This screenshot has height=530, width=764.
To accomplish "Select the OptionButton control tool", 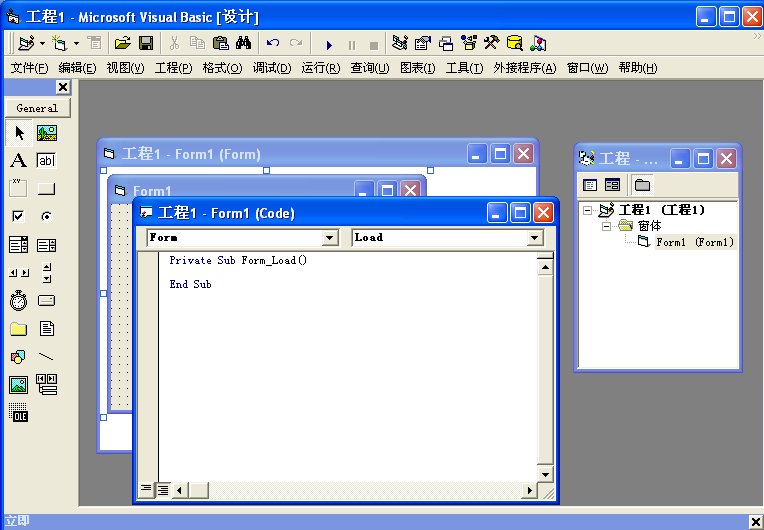I will pos(47,216).
